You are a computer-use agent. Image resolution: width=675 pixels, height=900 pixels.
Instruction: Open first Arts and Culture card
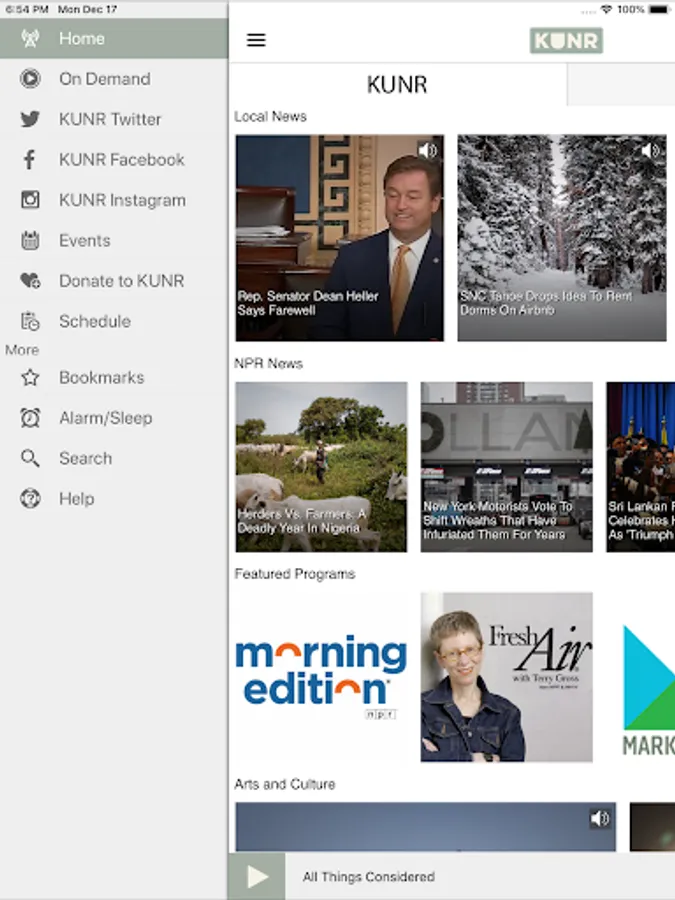(425, 827)
